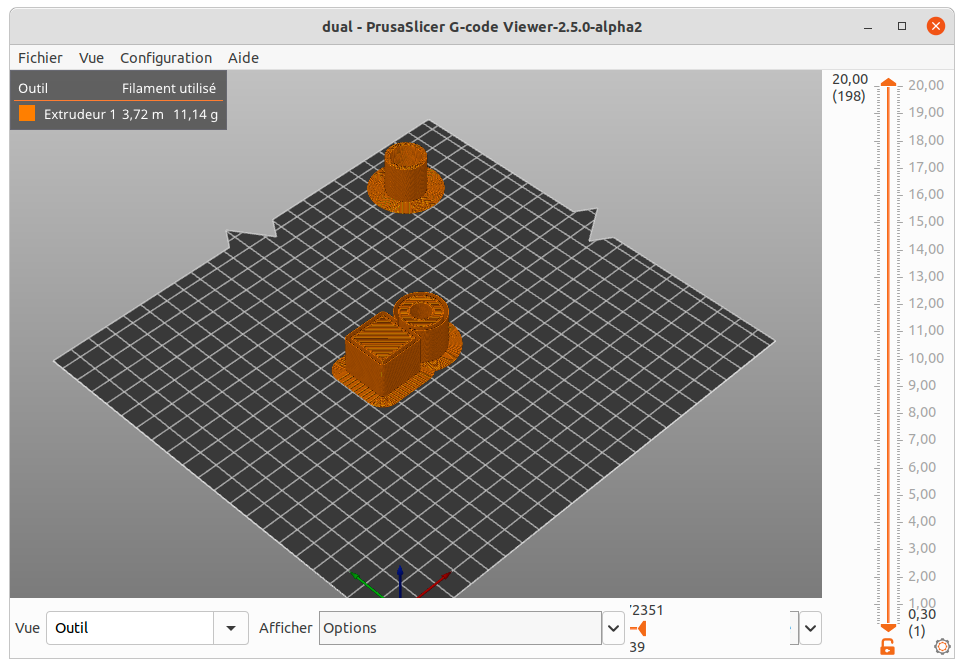Click the 39 lower move count label
964x668 pixels.
pyautogui.click(x=637, y=647)
